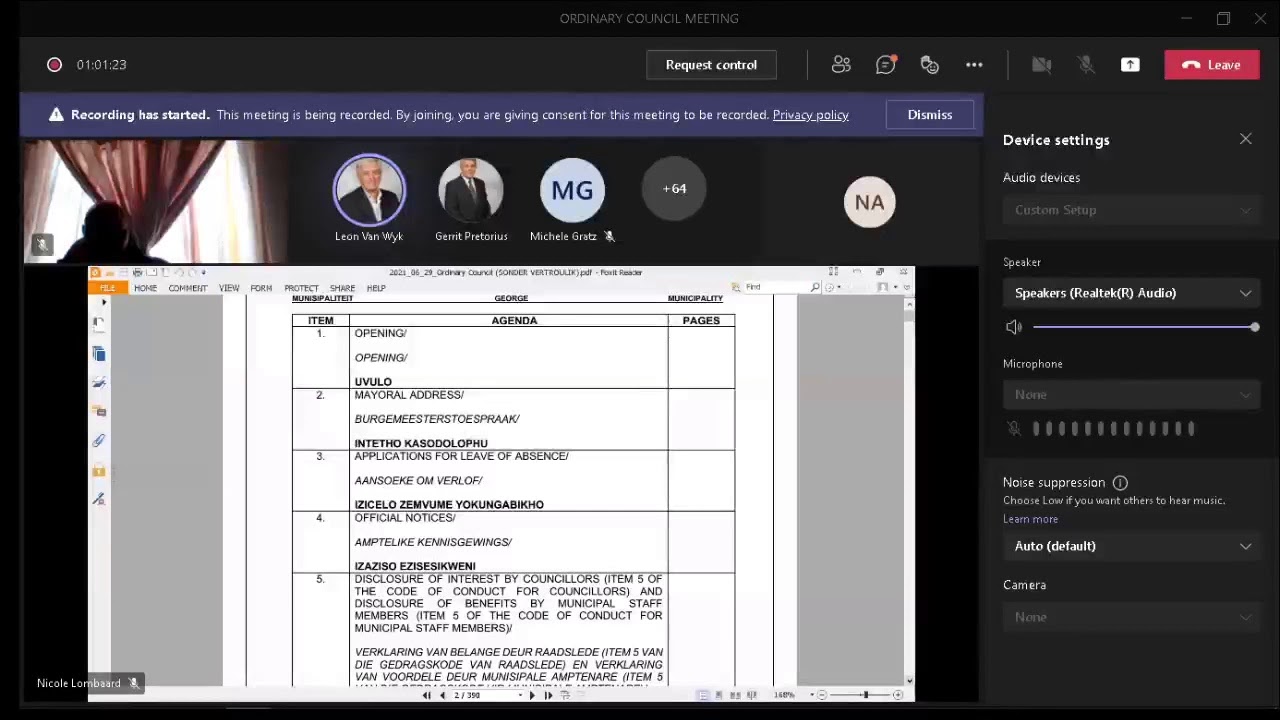Go to first page in Foxit
This screenshot has height=720, width=1280.
click(x=427, y=695)
